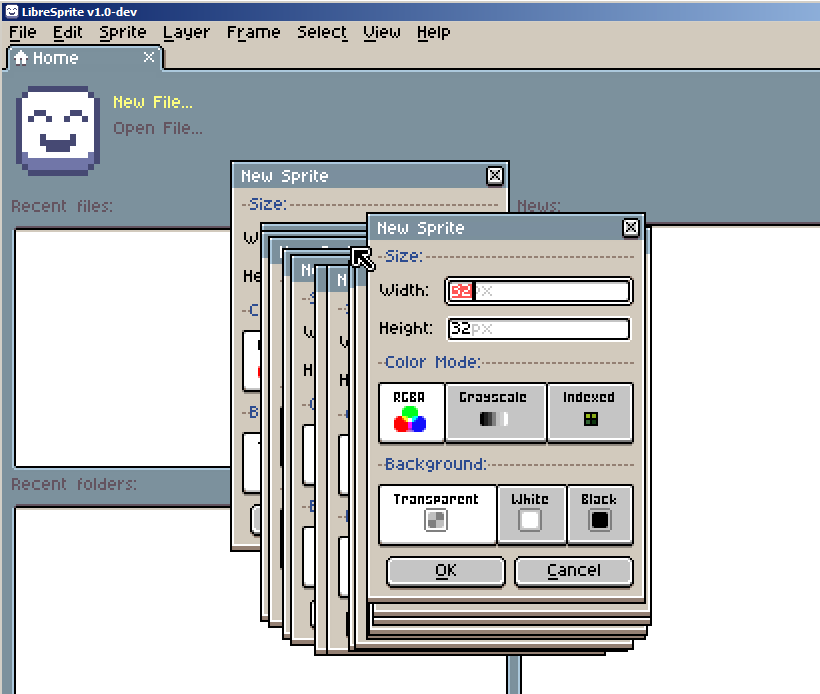Confirm with the OK button
This screenshot has height=694, width=820.
pos(444,571)
